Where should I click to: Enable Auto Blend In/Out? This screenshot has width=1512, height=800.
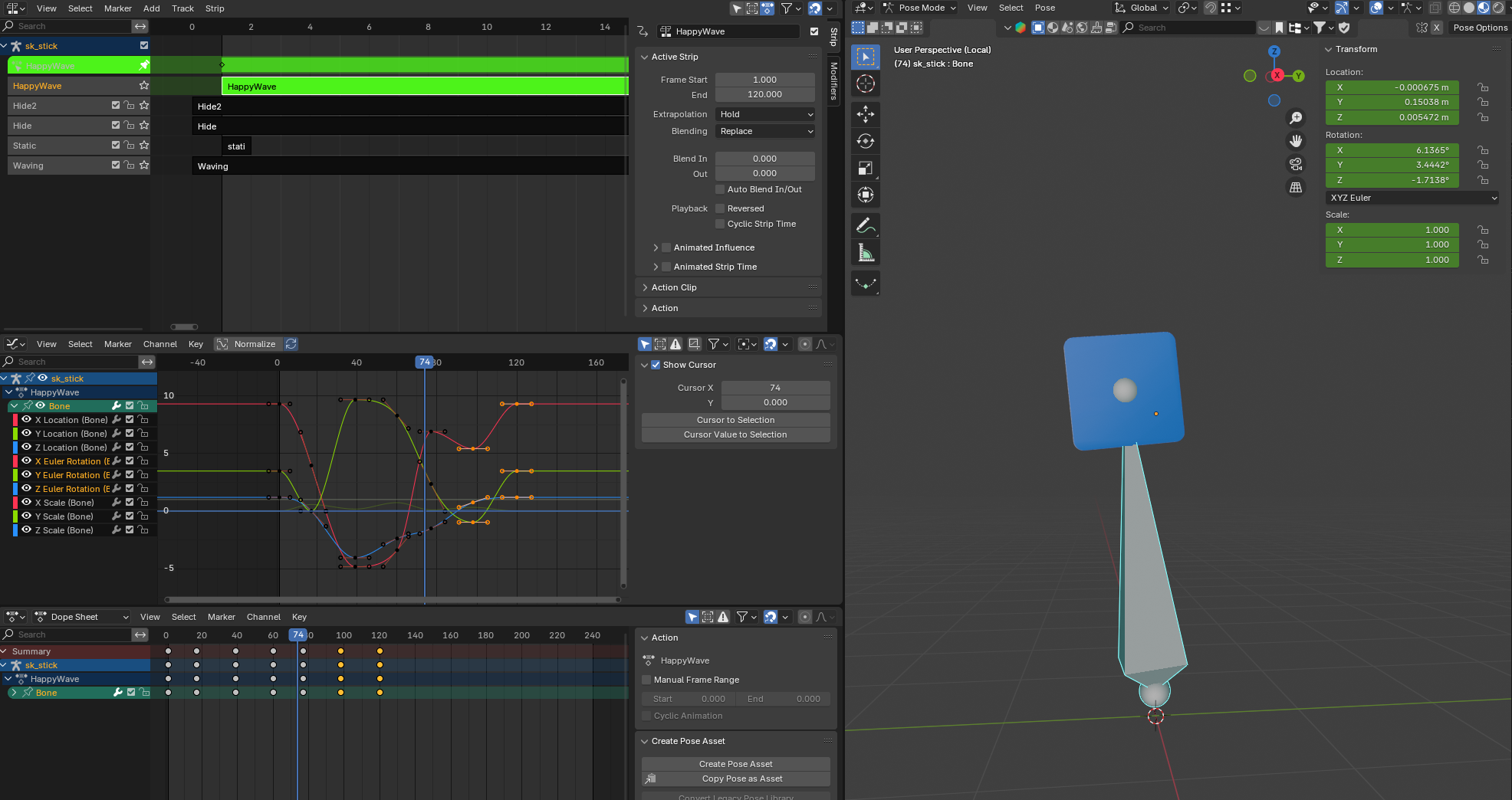click(x=720, y=189)
